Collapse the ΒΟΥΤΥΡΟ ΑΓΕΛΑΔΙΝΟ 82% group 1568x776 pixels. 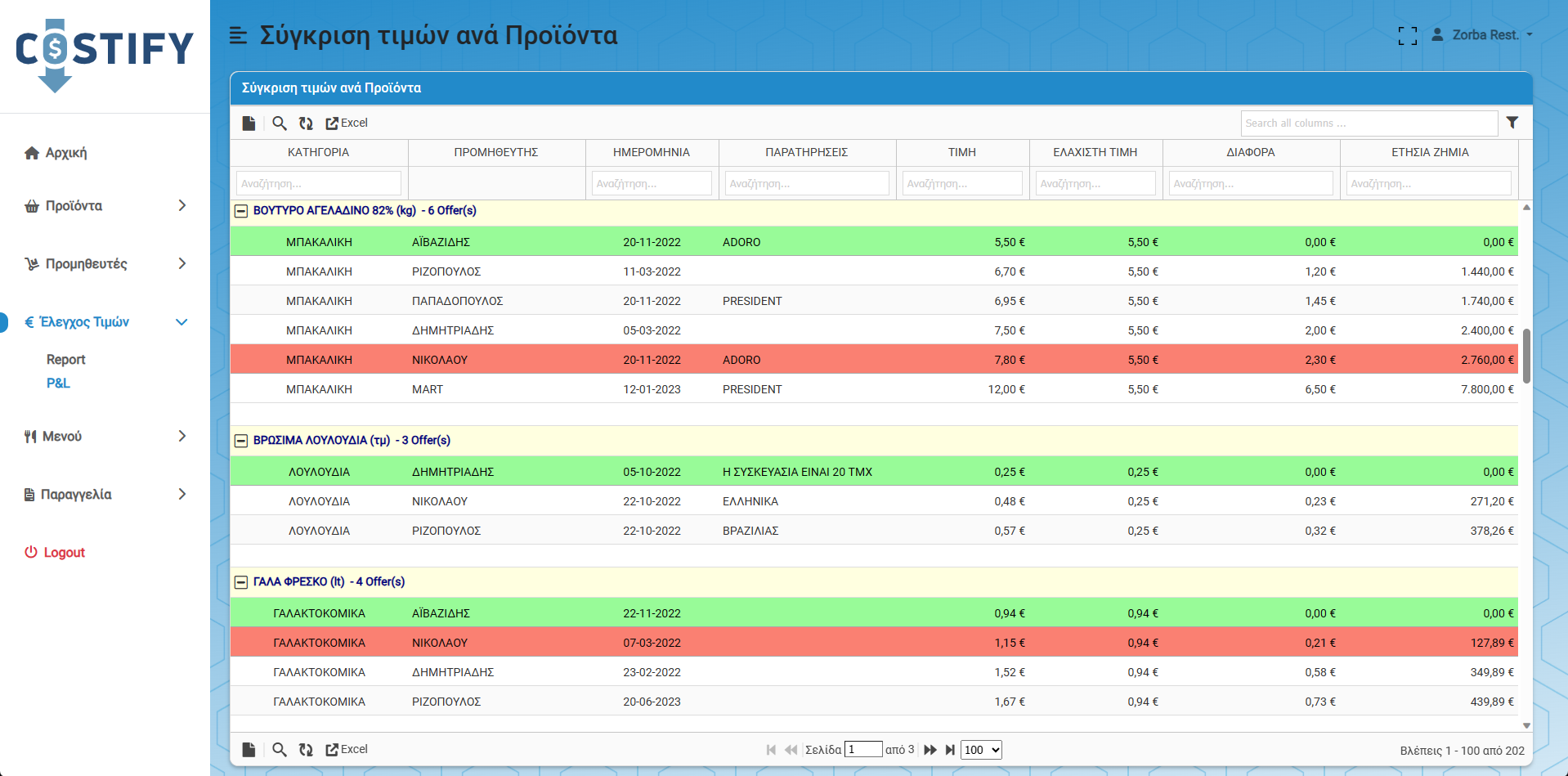coord(241,211)
